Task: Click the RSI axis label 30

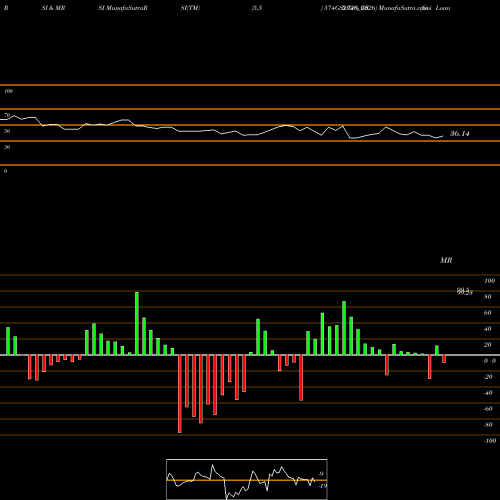Action: coord(7,147)
